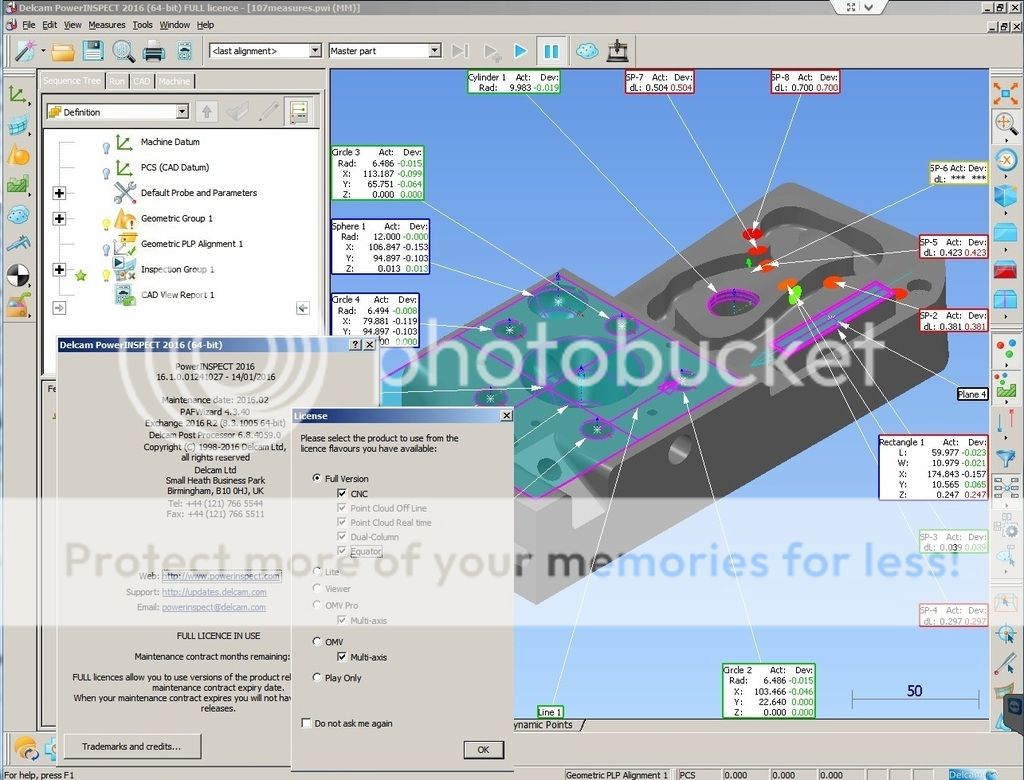Click the Resize to fit view icon
The height and width of the screenshot is (780, 1024).
[1005, 93]
